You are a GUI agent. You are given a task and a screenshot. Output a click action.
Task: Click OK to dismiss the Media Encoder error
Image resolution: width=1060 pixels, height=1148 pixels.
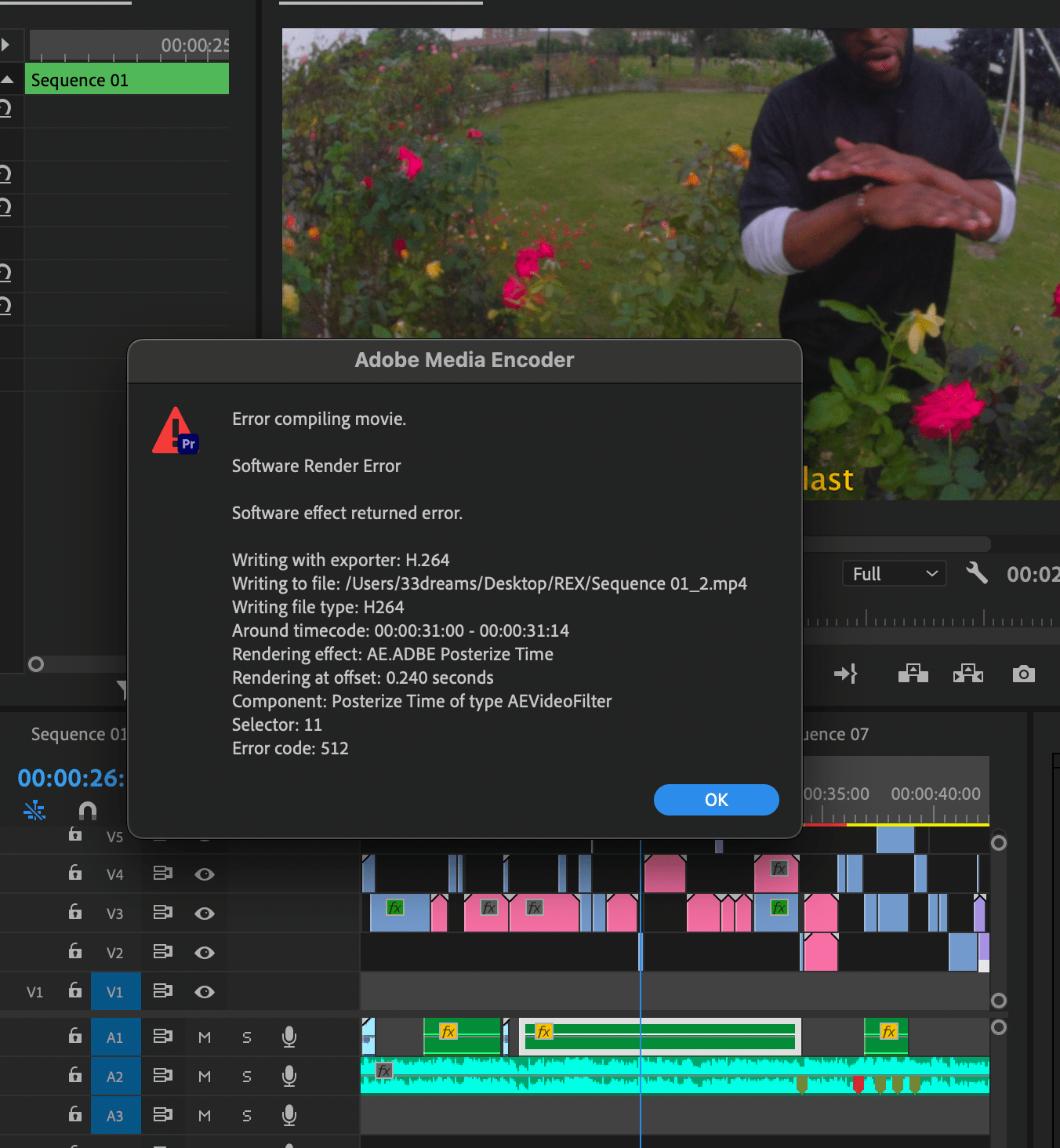(x=716, y=799)
